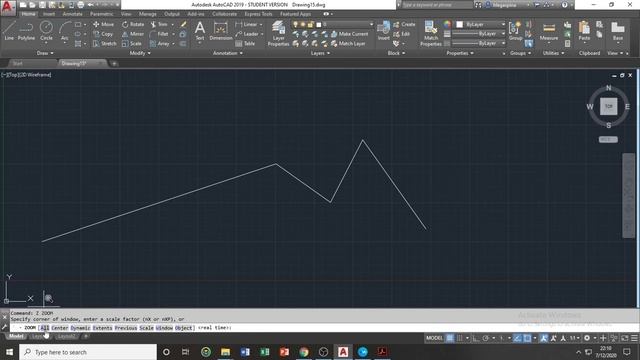Image resolution: width=640 pixels, height=360 pixels.
Task: Add a new drawing tab
Action: tap(114, 64)
